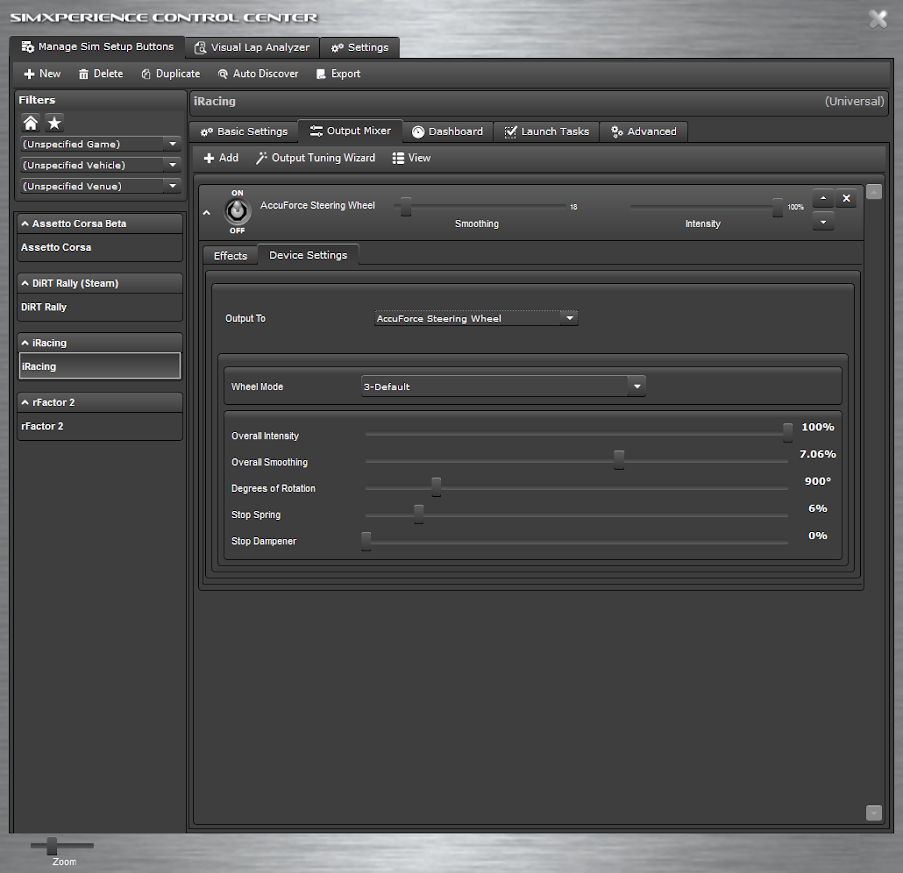Select the rFactor 2 profile

click(100, 427)
